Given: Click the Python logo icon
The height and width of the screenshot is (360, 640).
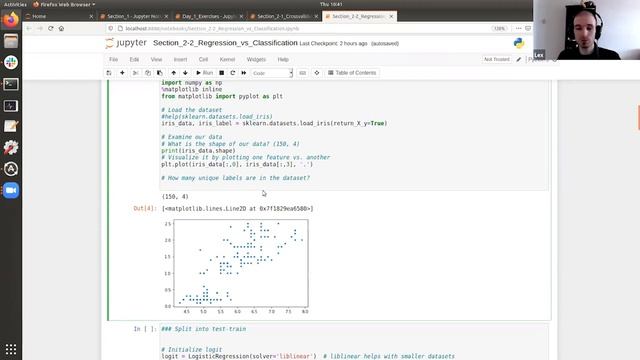Looking at the screenshot, I should pos(519,43).
